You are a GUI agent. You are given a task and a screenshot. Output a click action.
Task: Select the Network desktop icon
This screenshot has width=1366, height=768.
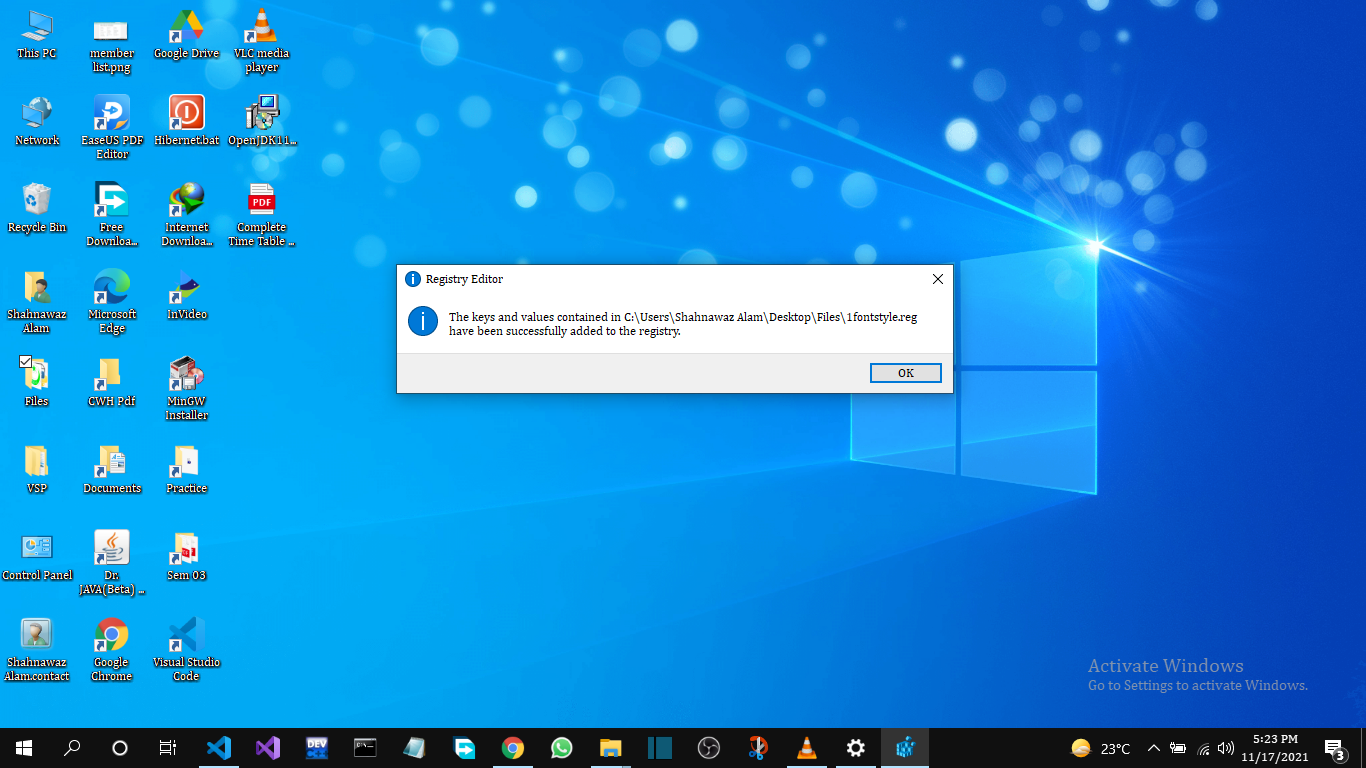(37, 122)
